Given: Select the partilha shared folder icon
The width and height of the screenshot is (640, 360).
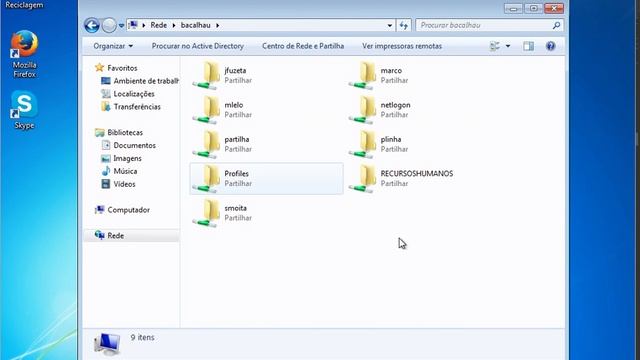Looking at the screenshot, I should (207, 144).
